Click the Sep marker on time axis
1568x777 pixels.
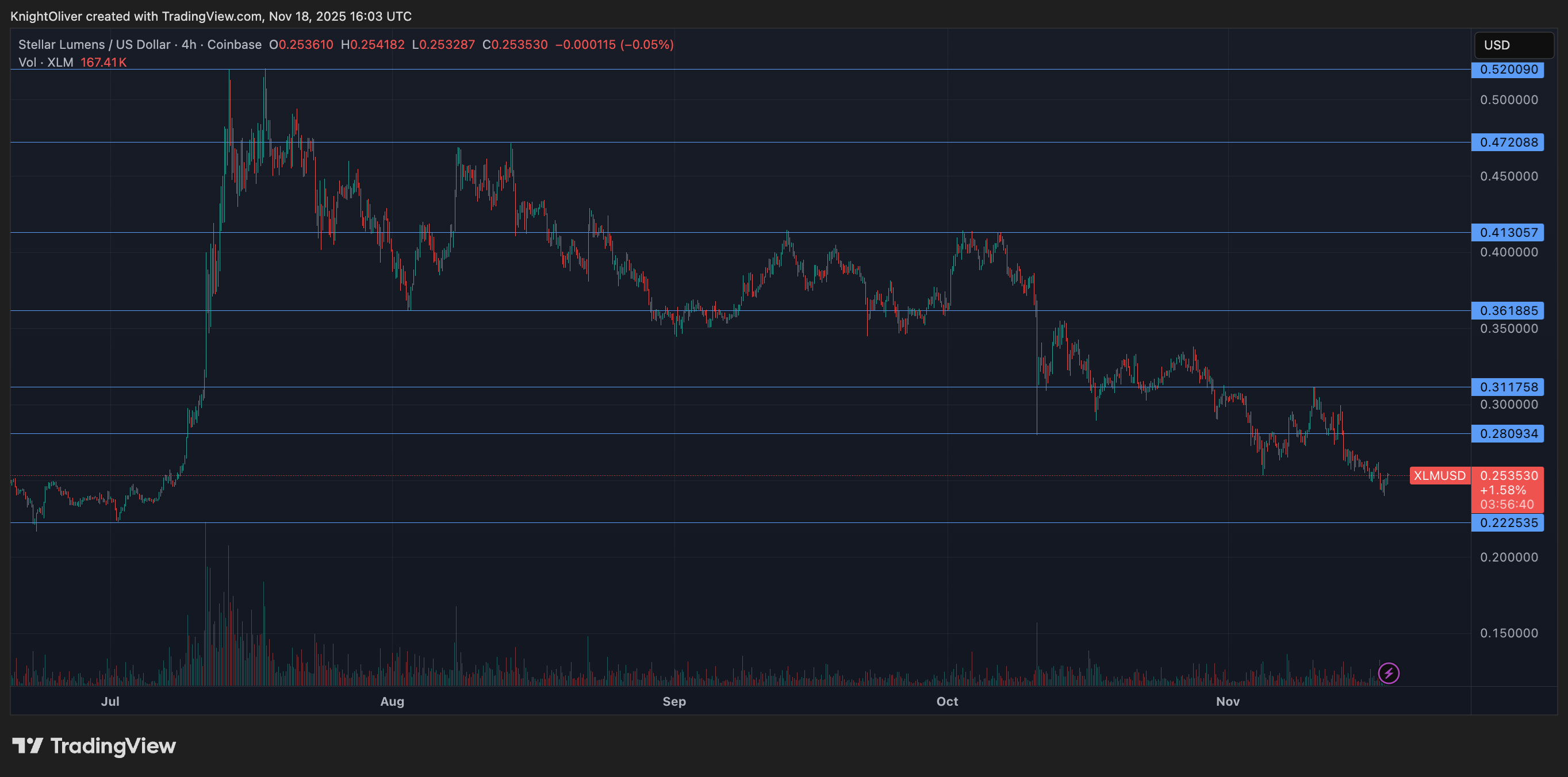pos(674,701)
